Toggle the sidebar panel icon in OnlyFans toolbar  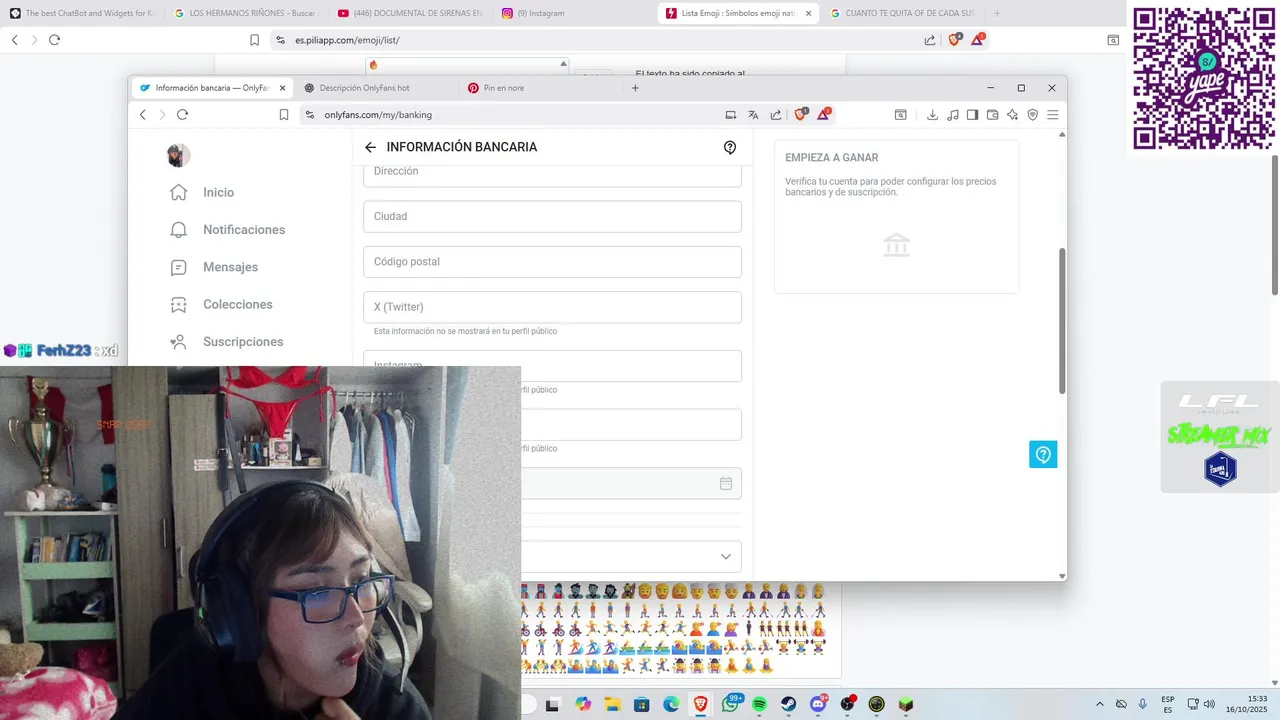[972, 115]
